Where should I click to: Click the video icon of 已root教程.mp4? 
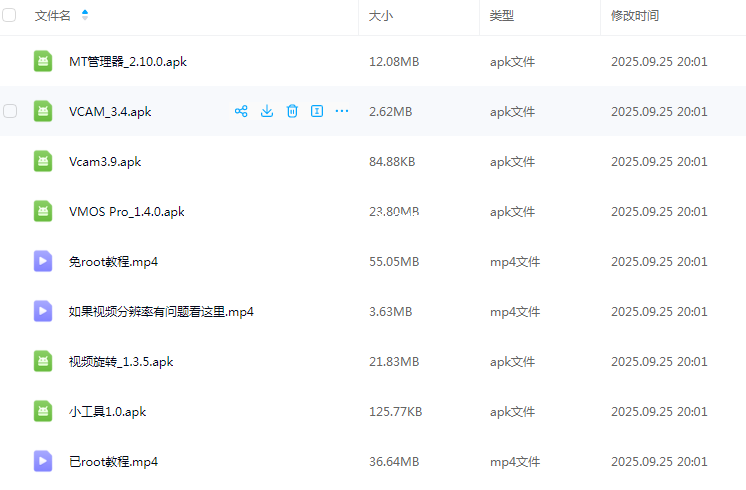click(43, 461)
